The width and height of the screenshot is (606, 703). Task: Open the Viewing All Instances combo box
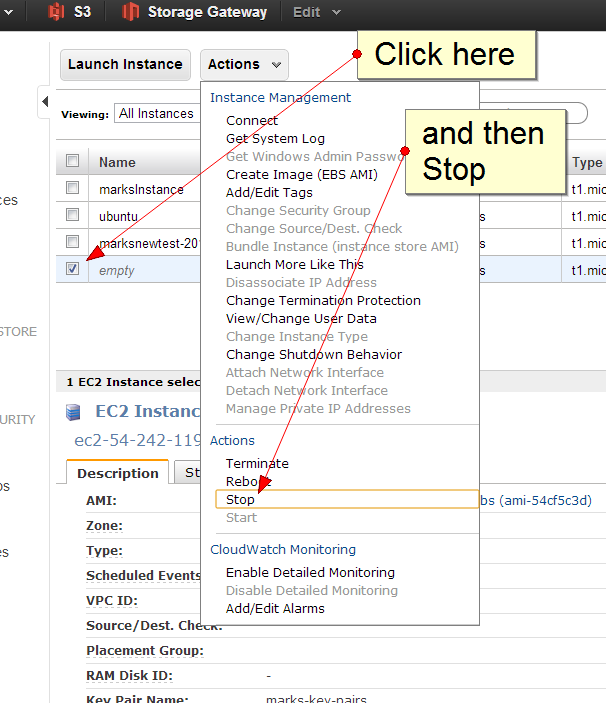click(x=158, y=113)
